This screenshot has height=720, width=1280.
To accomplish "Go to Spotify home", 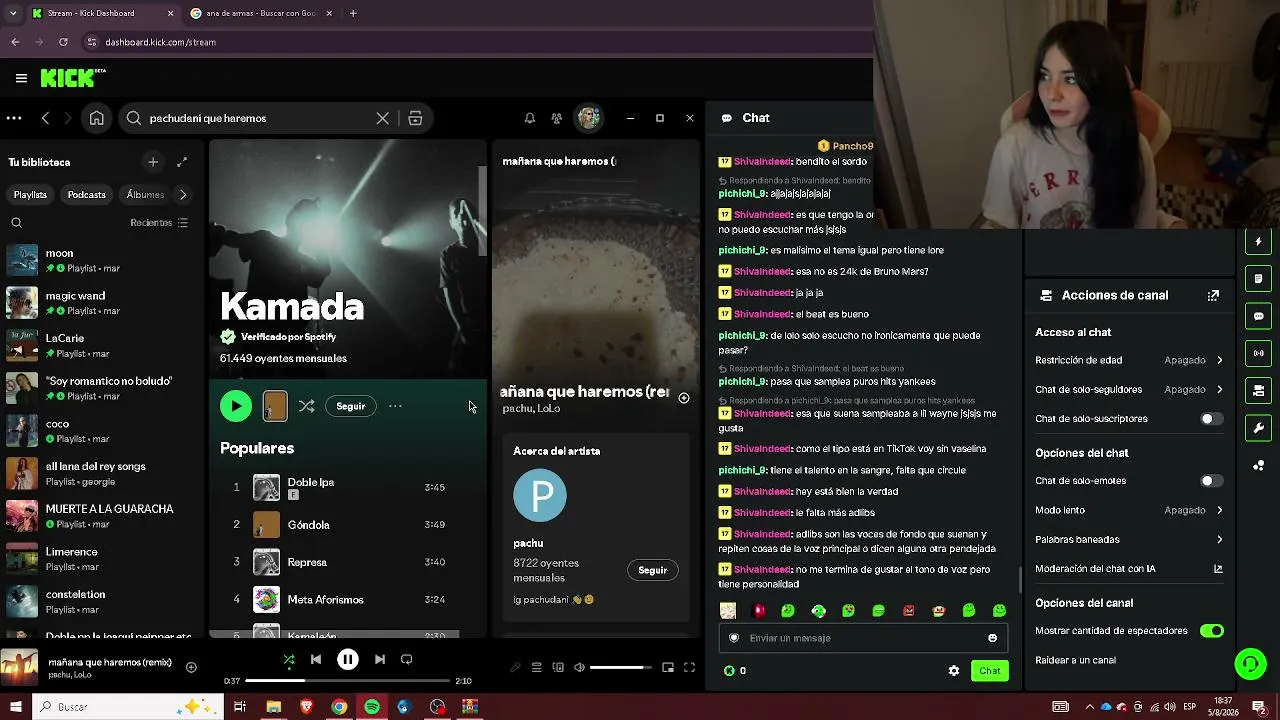I will pos(97,118).
